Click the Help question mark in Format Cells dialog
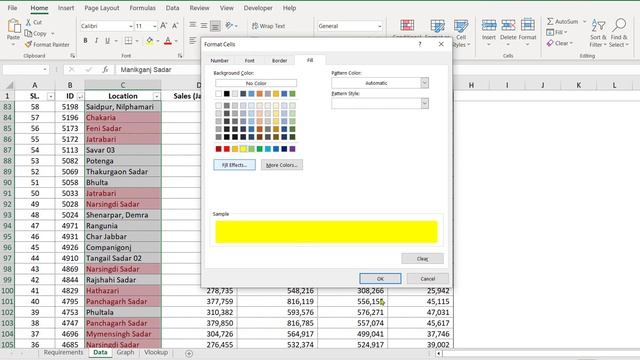 pyautogui.click(x=420, y=44)
